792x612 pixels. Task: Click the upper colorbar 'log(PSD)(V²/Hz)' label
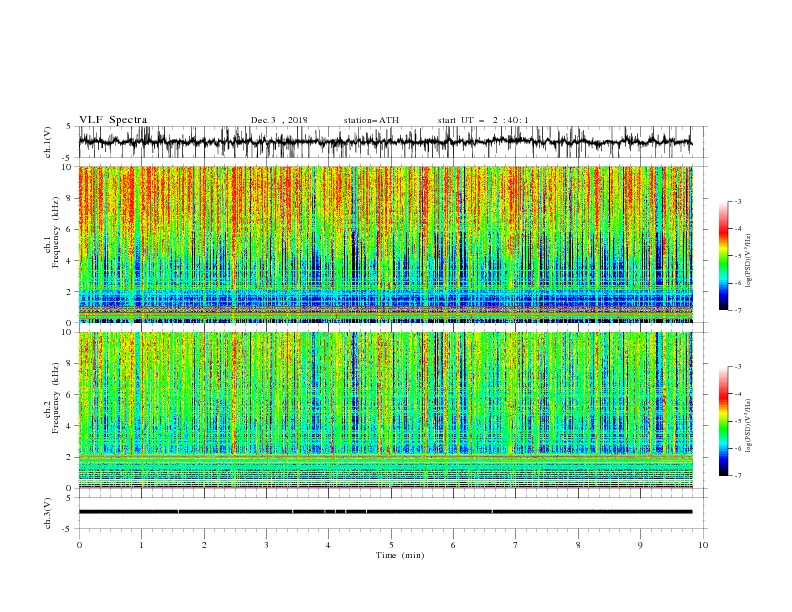point(748,261)
